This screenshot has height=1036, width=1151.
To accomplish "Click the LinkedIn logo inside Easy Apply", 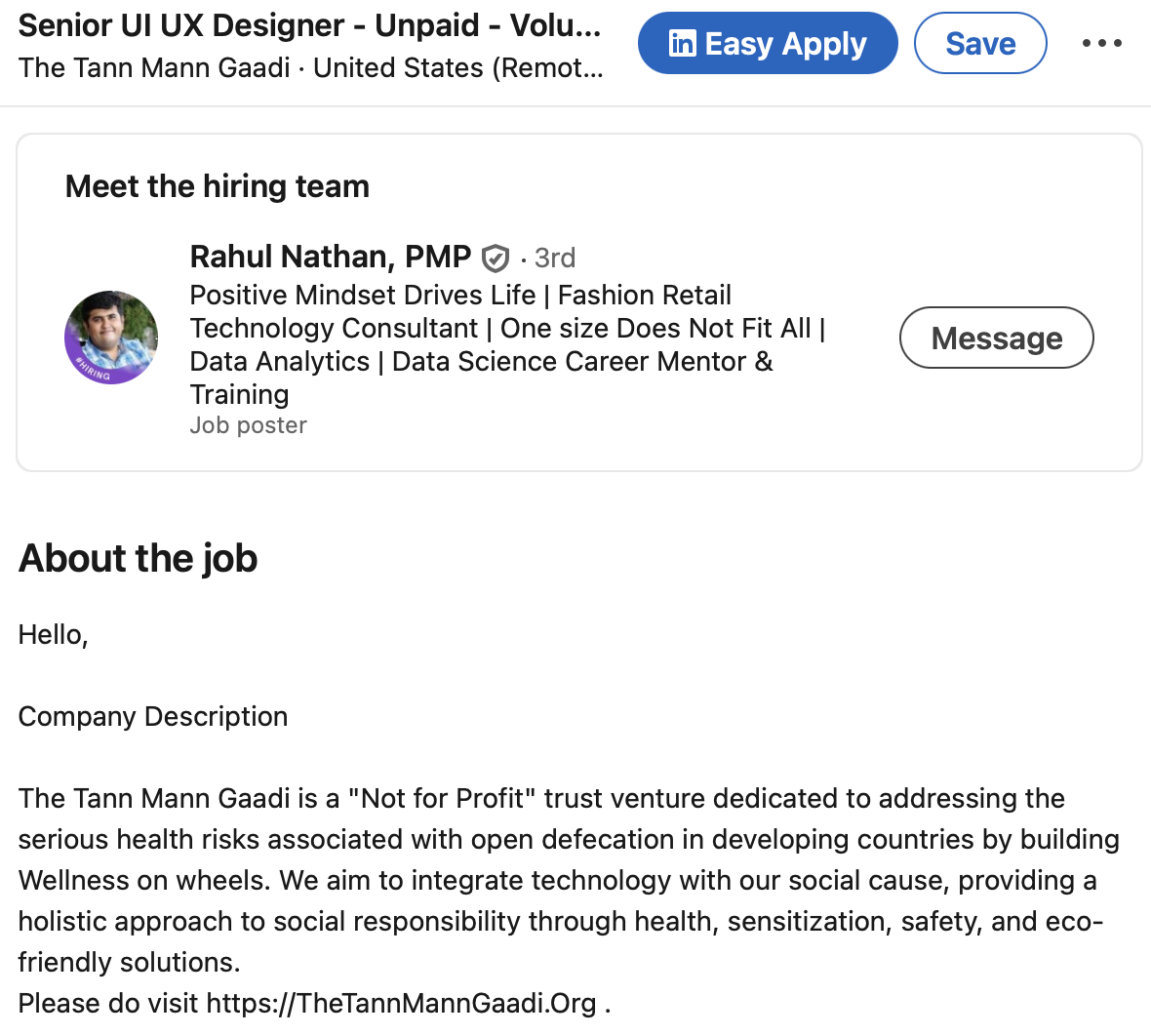I will click(682, 44).
